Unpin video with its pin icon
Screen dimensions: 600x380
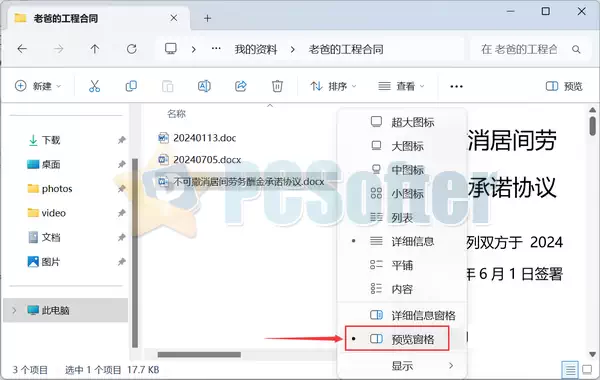coord(121,213)
